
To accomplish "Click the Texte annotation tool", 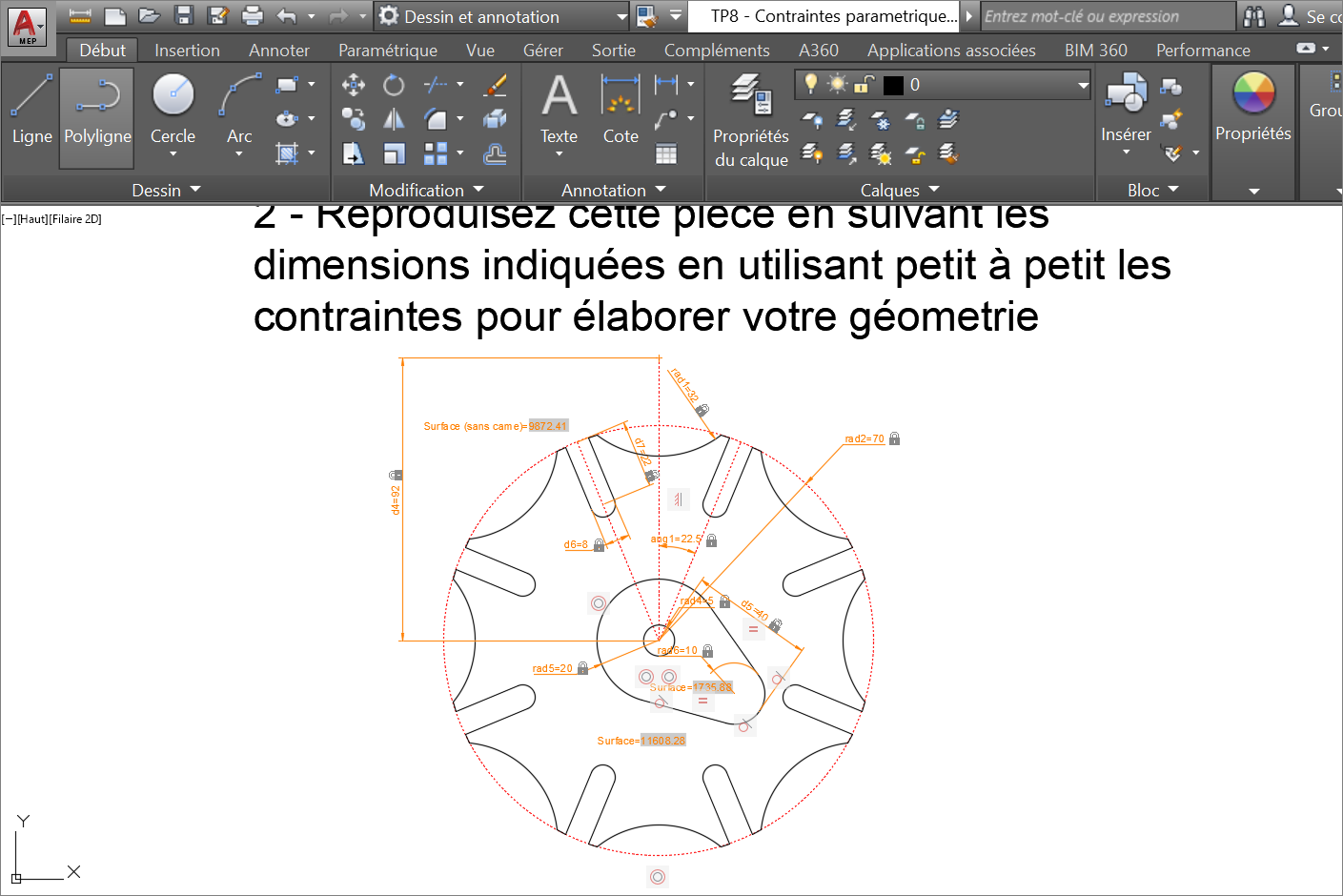I will [559, 108].
